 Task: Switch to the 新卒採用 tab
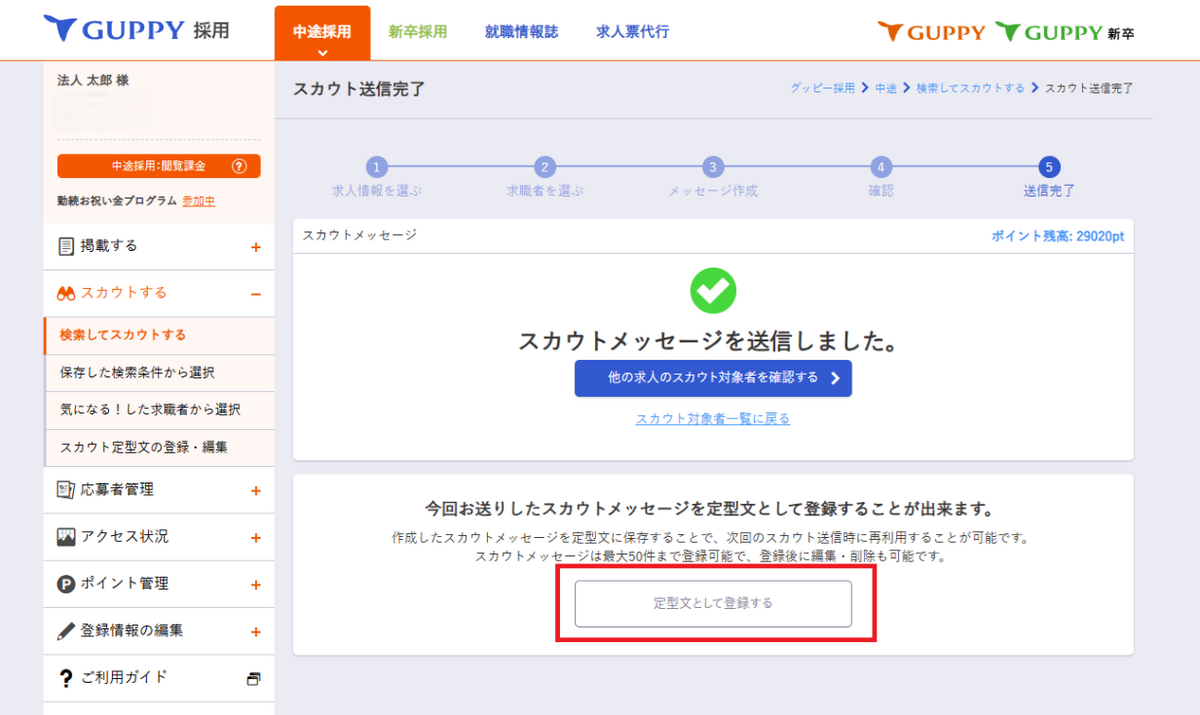tap(417, 32)
